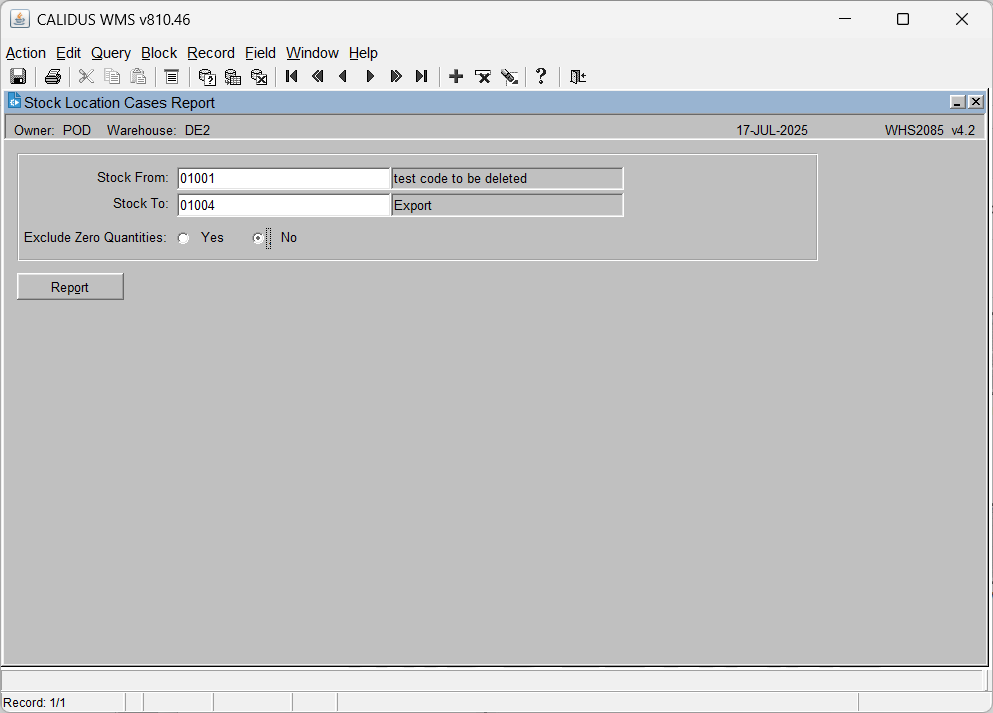Click the Execute Query database icon
The width and height of the screenshot is (993, 713).
pyautogui.click(x=233, y=77)
